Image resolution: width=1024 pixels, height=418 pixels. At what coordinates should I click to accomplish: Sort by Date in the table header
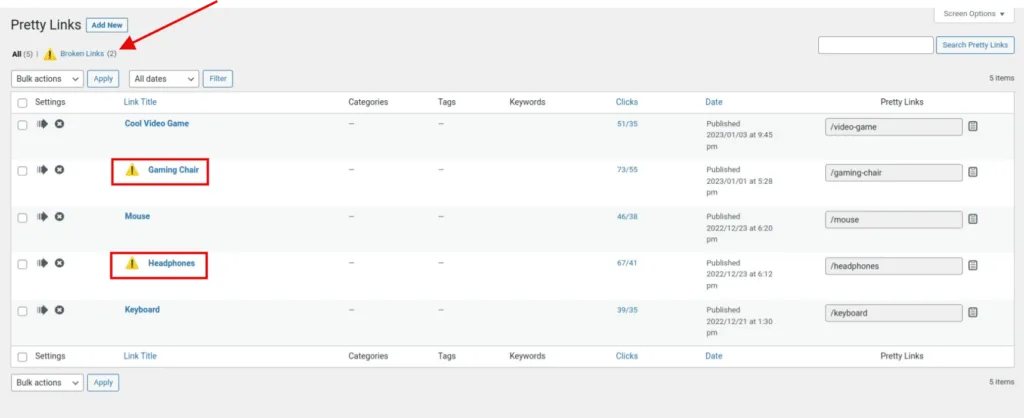pyautogui.click(x=714, y=102)
